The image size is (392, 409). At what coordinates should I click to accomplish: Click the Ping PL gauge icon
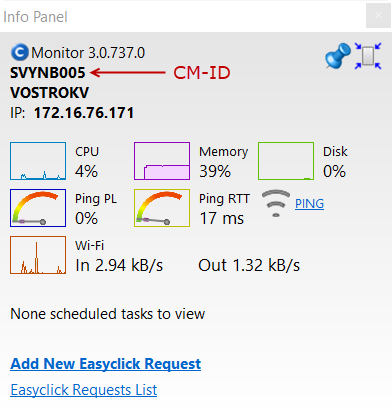point(38,208)
